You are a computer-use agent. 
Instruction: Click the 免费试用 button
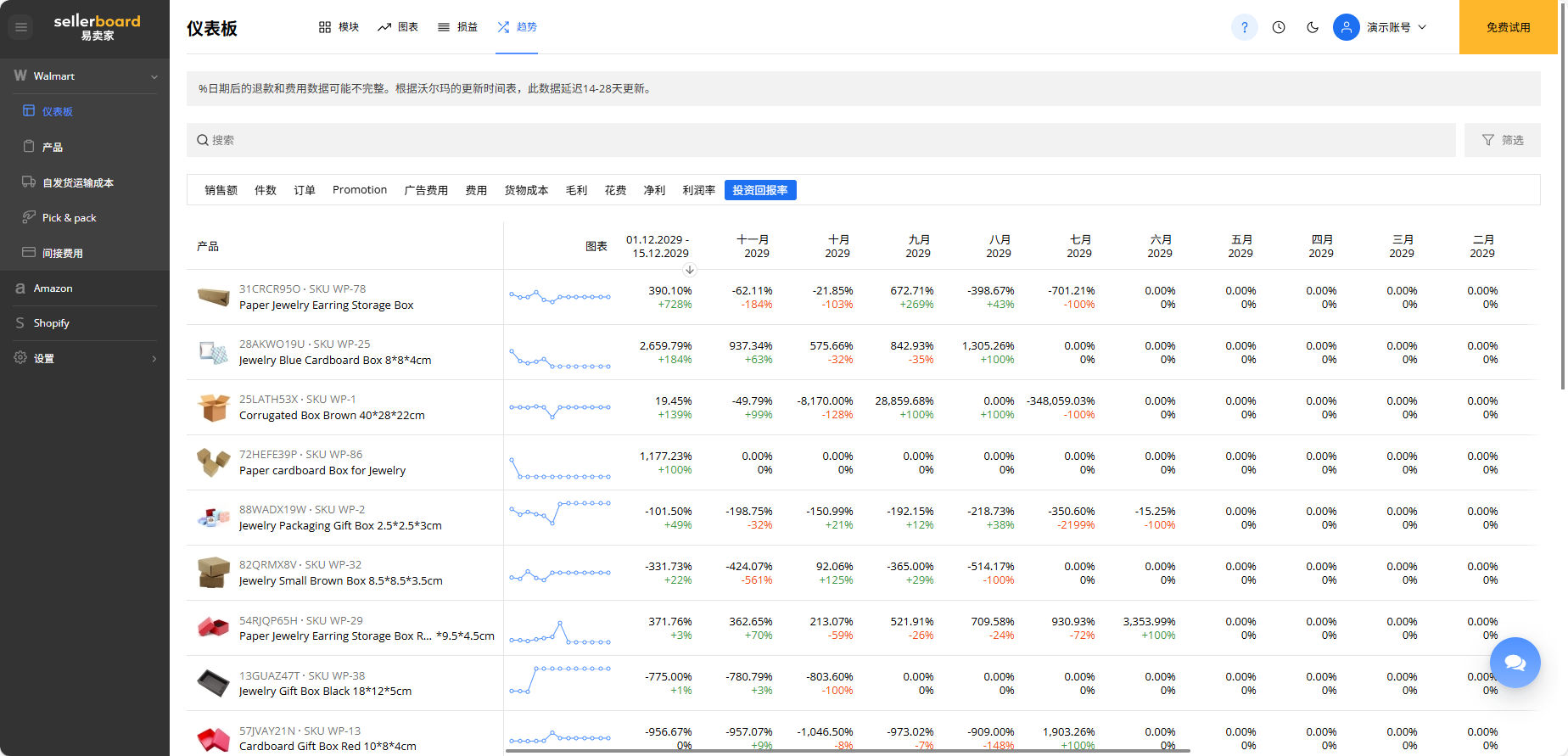point(1508,27)
